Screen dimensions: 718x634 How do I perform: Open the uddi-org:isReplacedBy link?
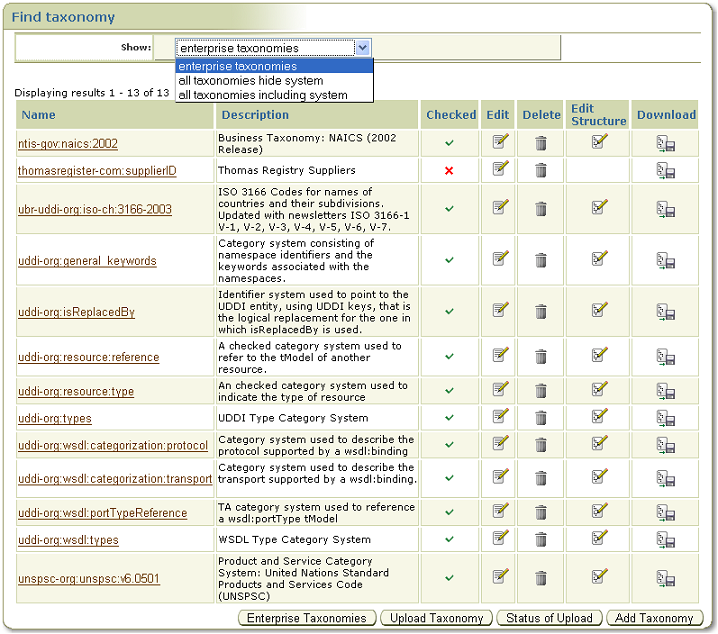[x=76, y=312]
